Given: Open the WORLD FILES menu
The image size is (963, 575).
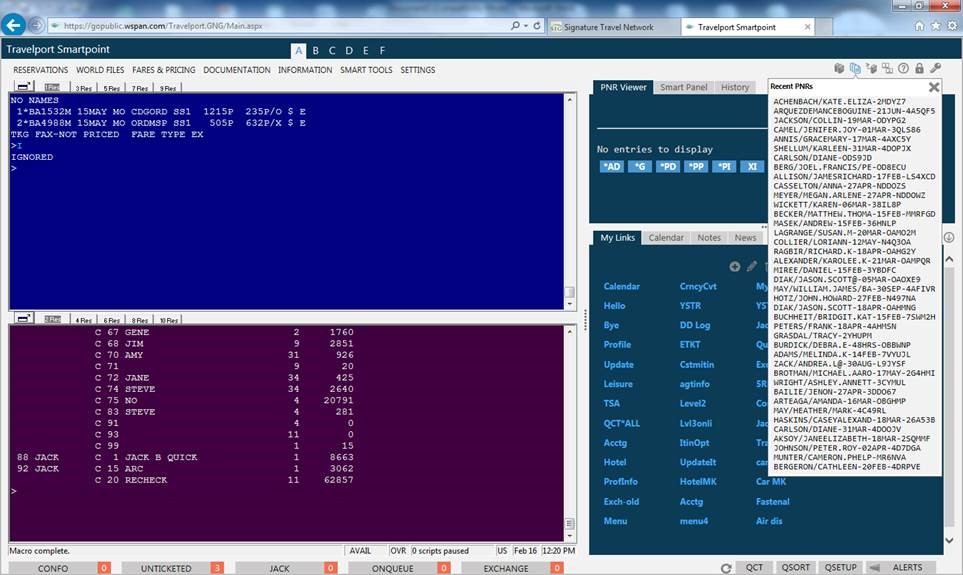Looking at the screenshot, I should pyautogui.click(x=100, y=70).
